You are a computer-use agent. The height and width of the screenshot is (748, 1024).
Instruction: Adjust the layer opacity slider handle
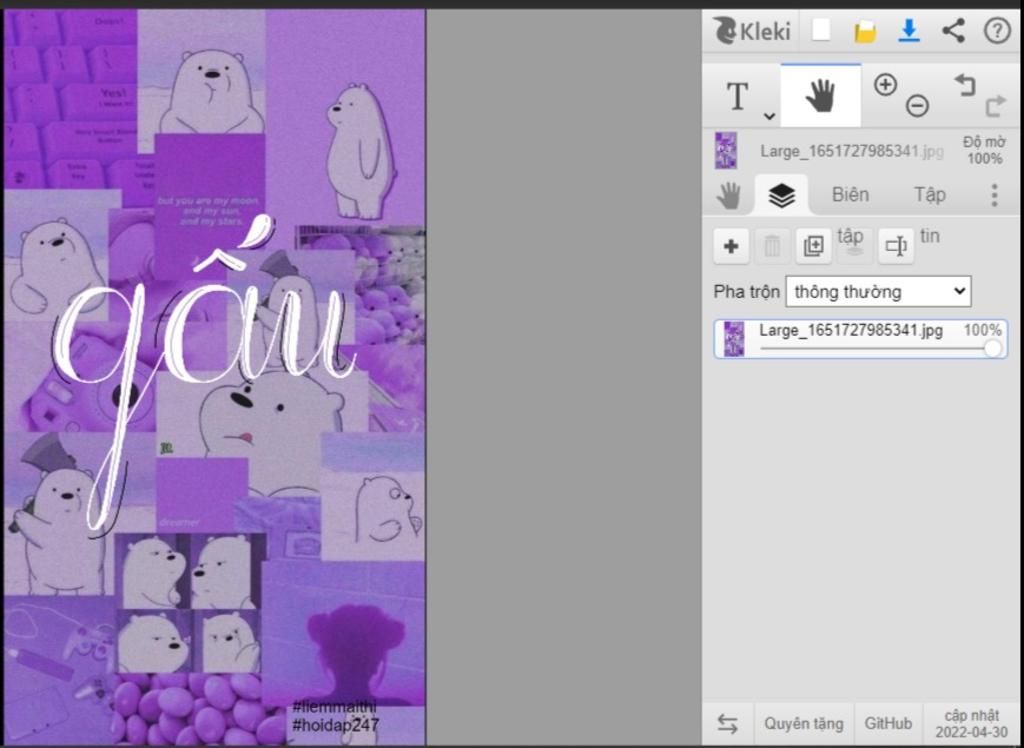click(x=993, y=348)
